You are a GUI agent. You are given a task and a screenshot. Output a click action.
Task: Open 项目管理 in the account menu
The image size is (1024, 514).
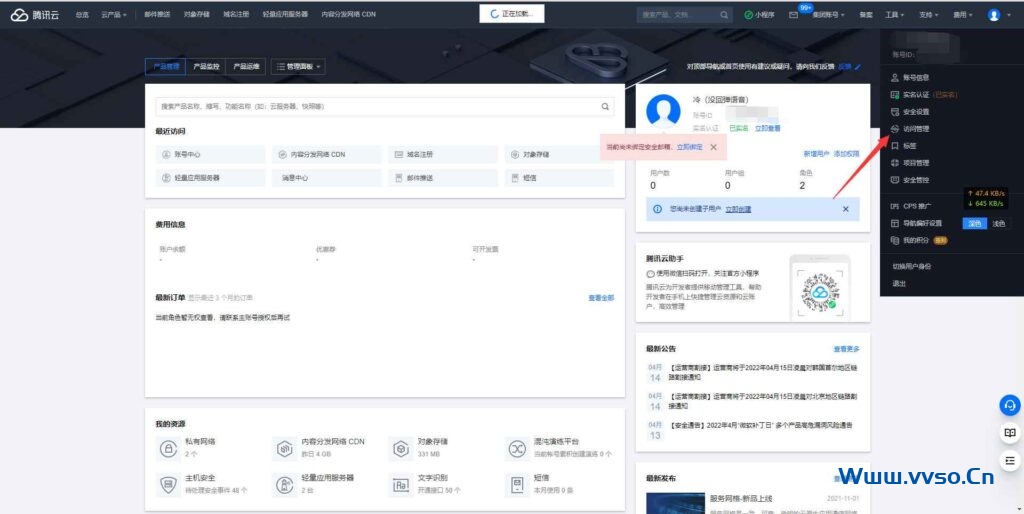[x=915, y=162]
